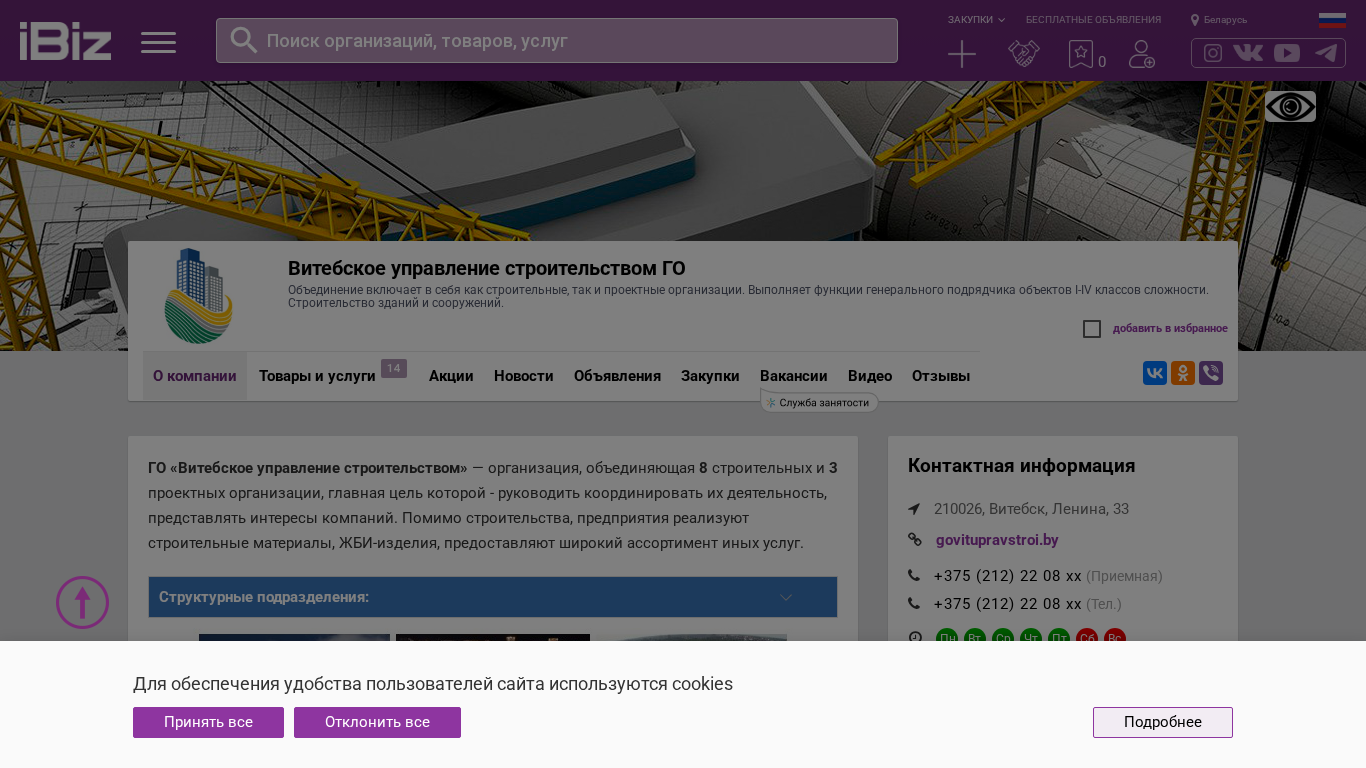Viewport: 1366px width, 768px height.
Task: Open the 'Товары и услуги' tab
Action: point(317,376)
